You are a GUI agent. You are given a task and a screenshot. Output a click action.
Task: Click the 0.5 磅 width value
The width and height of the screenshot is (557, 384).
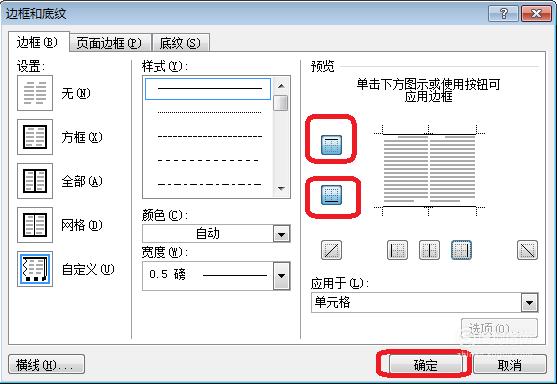pos(167,274)
